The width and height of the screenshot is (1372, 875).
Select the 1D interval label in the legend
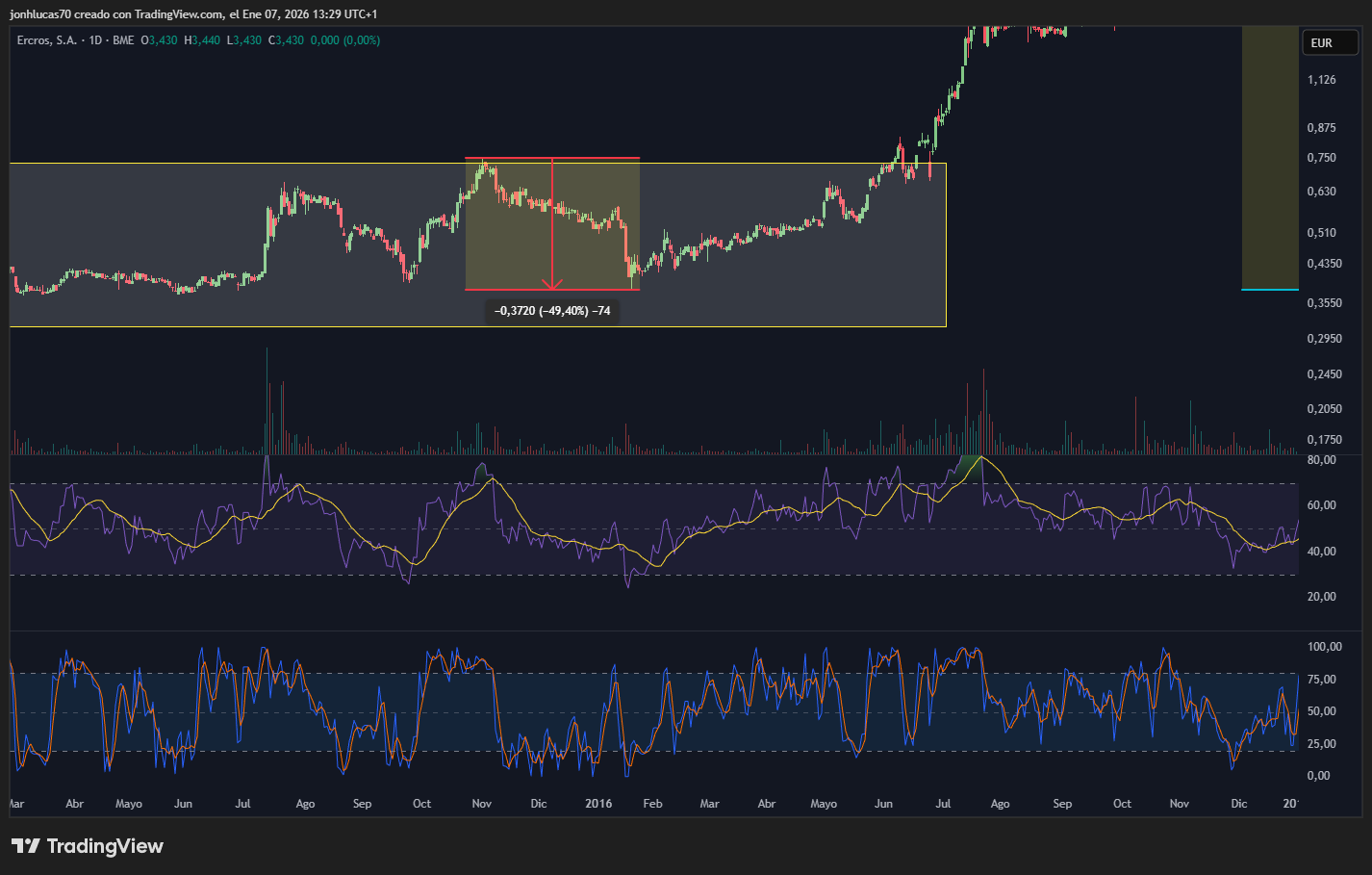point(95,40)
